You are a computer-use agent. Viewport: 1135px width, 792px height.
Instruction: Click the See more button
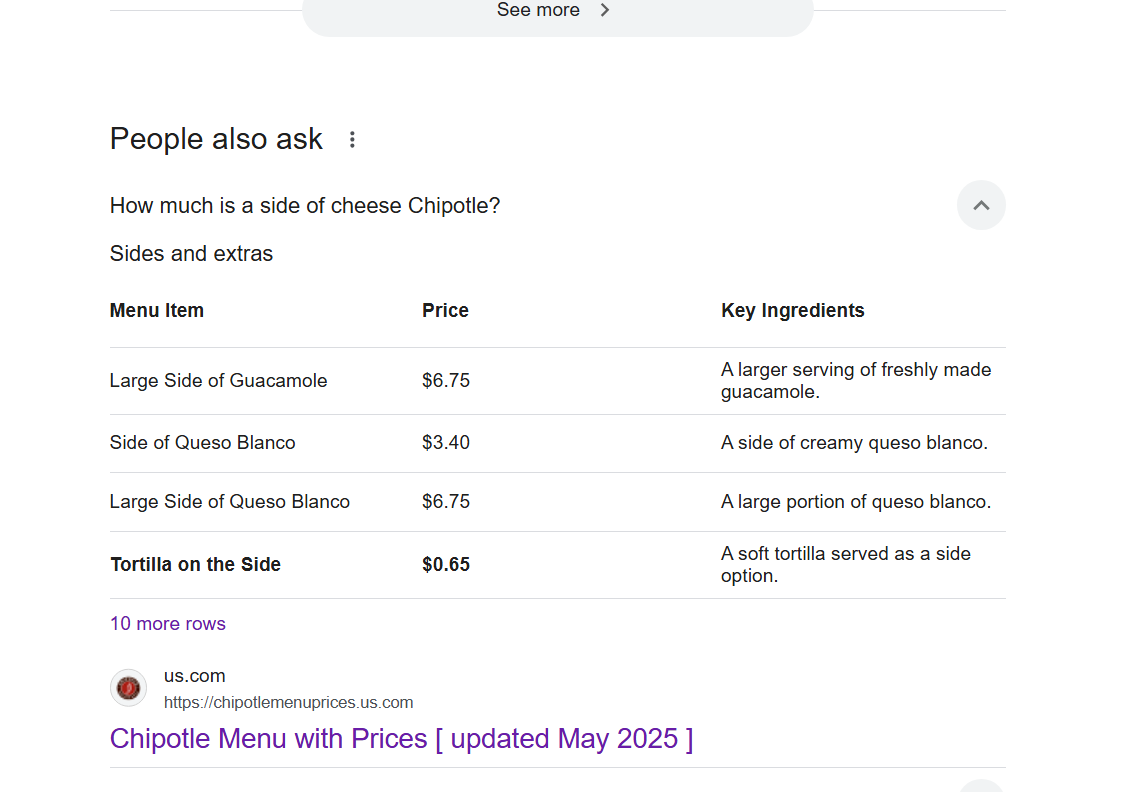pyautogui.click(x=557, y=13)
